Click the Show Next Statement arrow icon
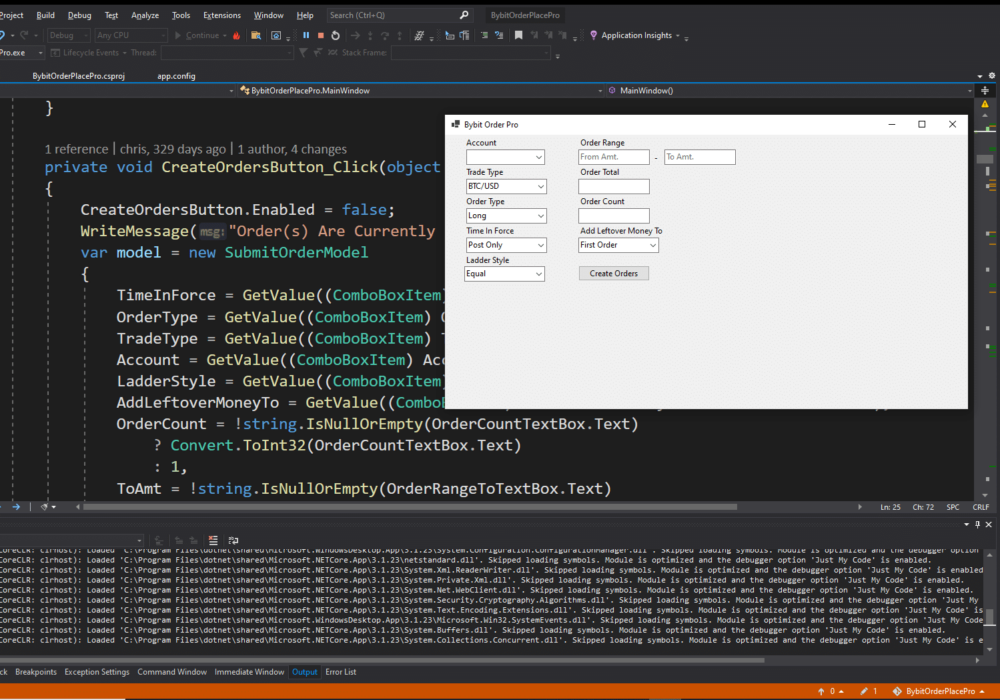The width and height of the screenshot is (1000, 700). 354,35
